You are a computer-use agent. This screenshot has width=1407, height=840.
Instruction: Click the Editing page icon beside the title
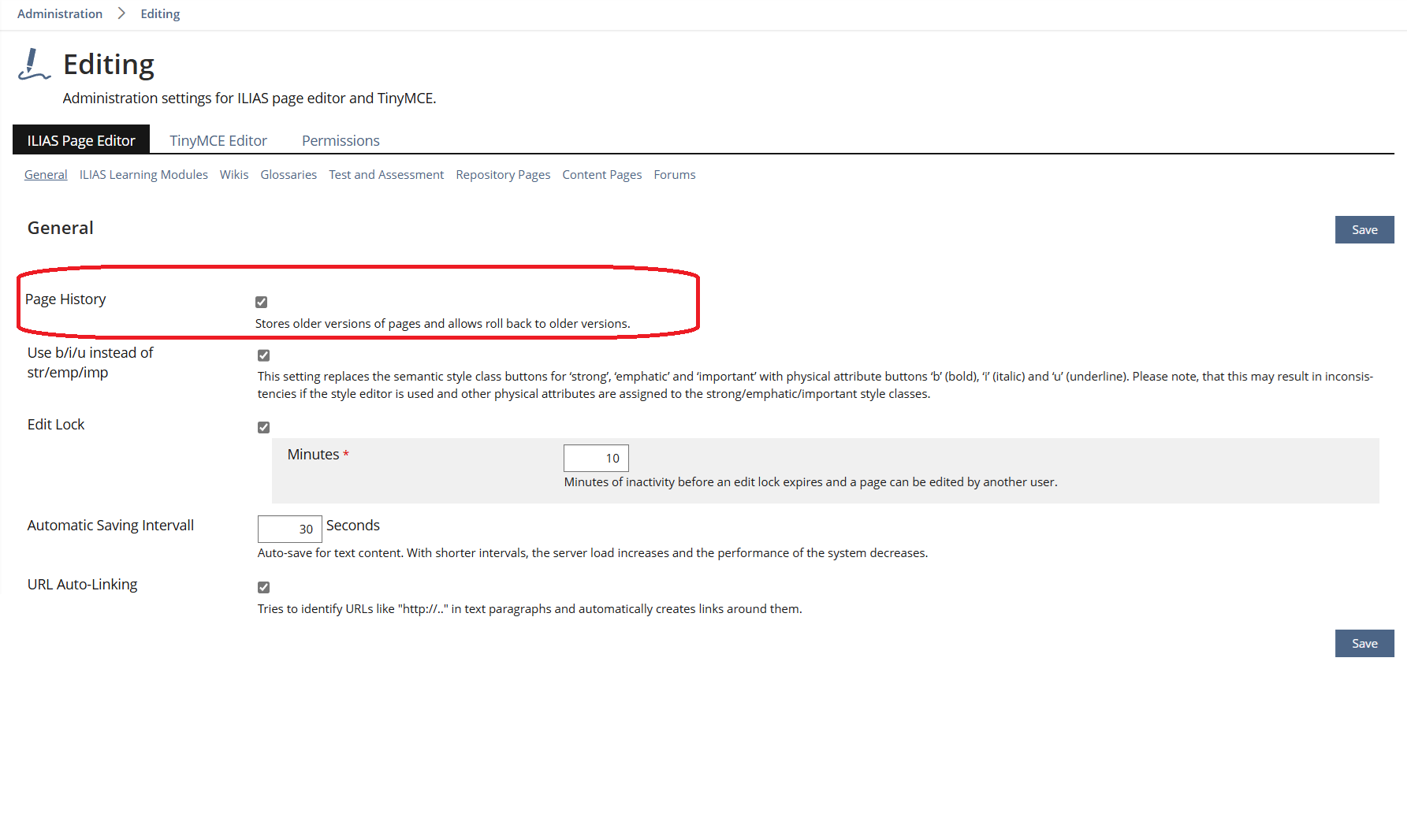click(34, 64)
